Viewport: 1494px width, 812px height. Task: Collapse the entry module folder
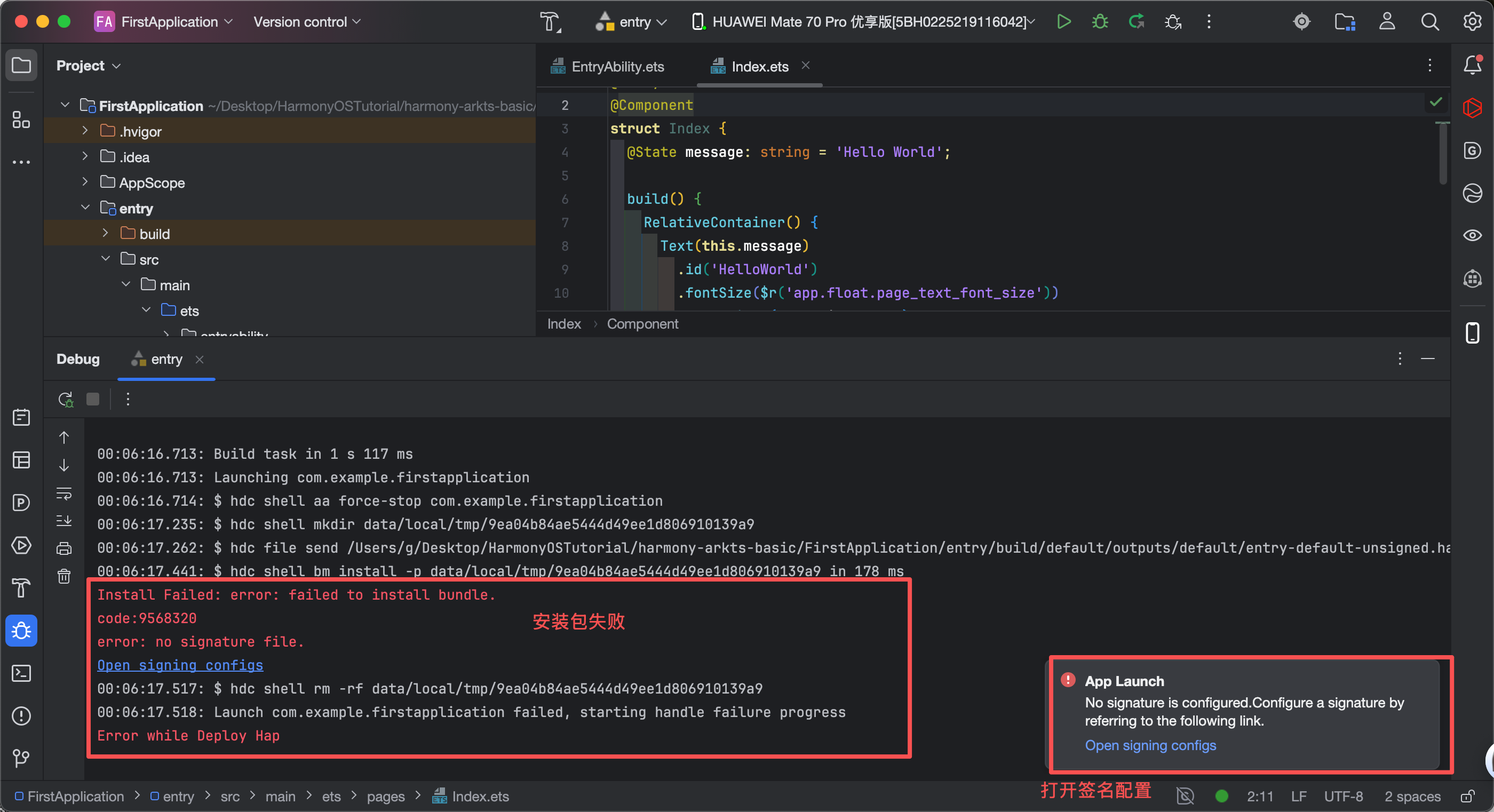(85, 208)
